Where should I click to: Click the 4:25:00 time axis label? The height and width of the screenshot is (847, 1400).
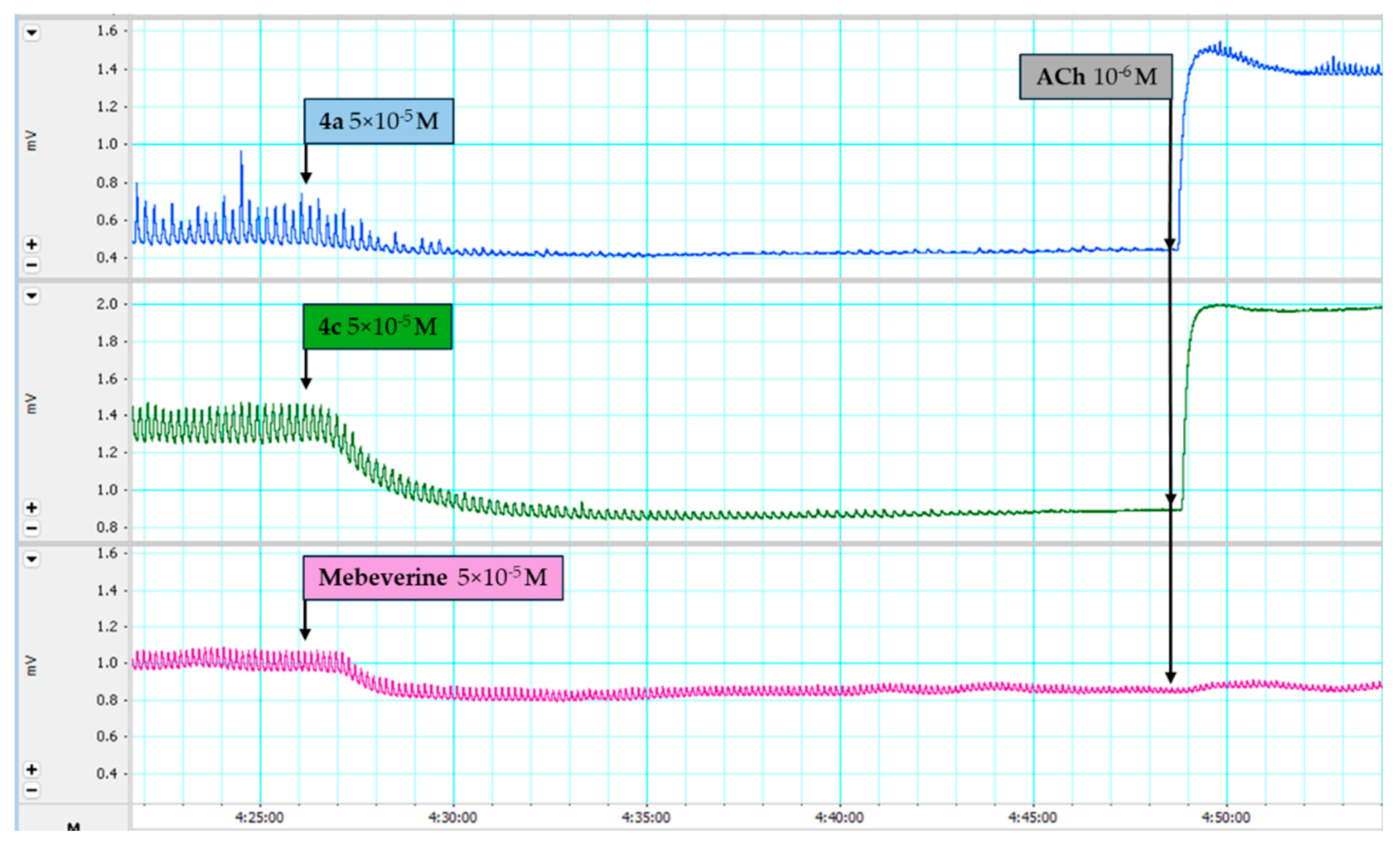(x=260, y=818)
